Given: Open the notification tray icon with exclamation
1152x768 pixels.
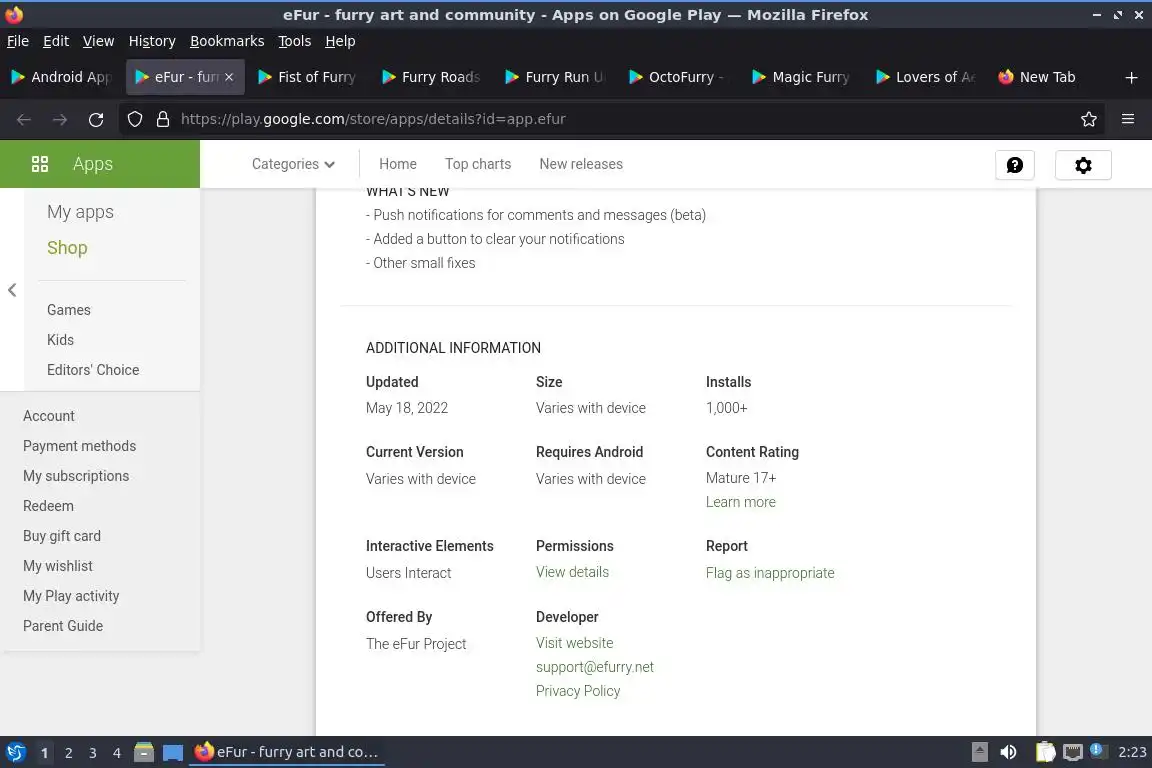Looking at the screenshot, I should (x=1097, y=750).
